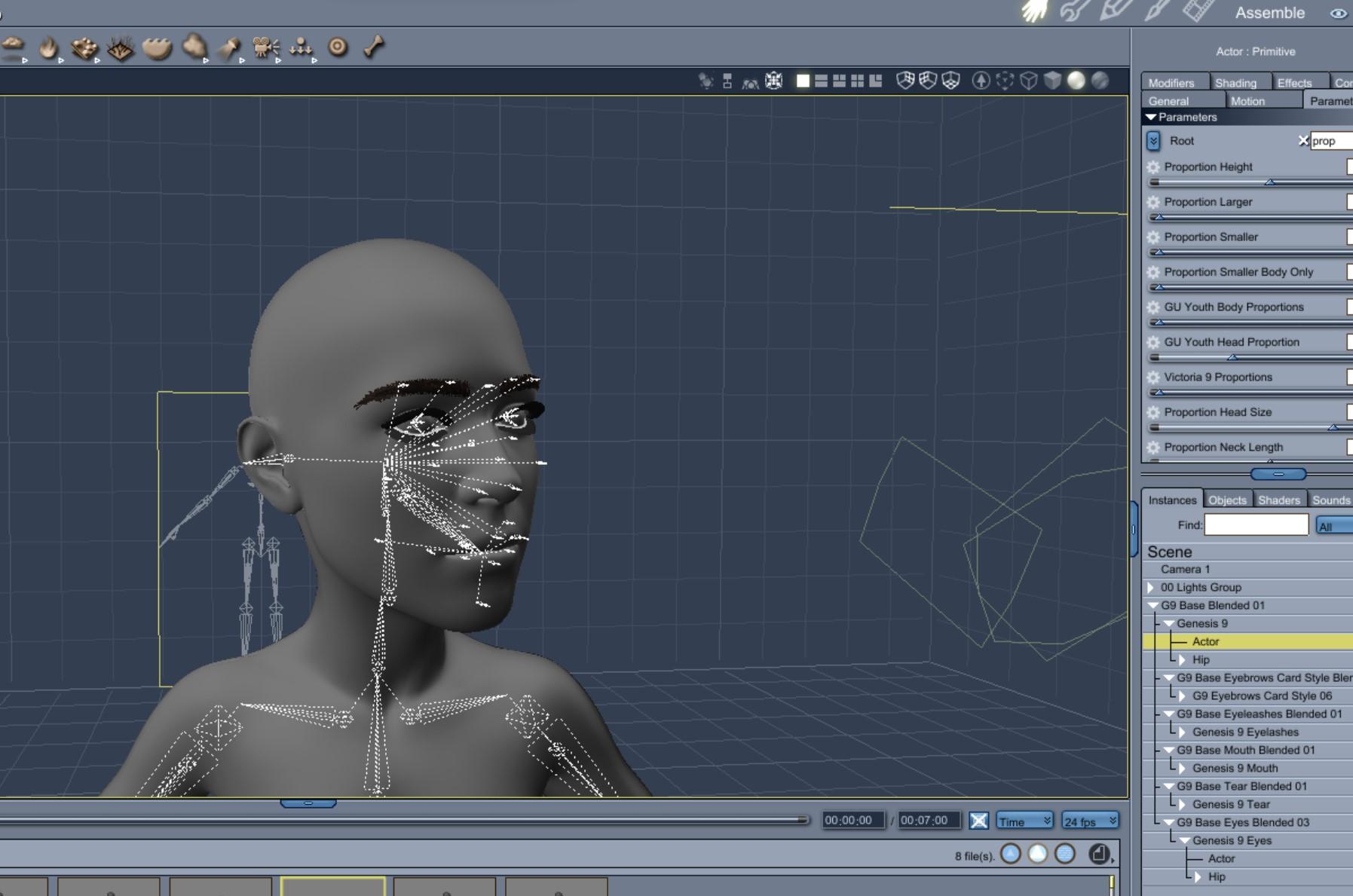
Task: Choose the wireframe cube display mode
Action: coord(1029,81)
